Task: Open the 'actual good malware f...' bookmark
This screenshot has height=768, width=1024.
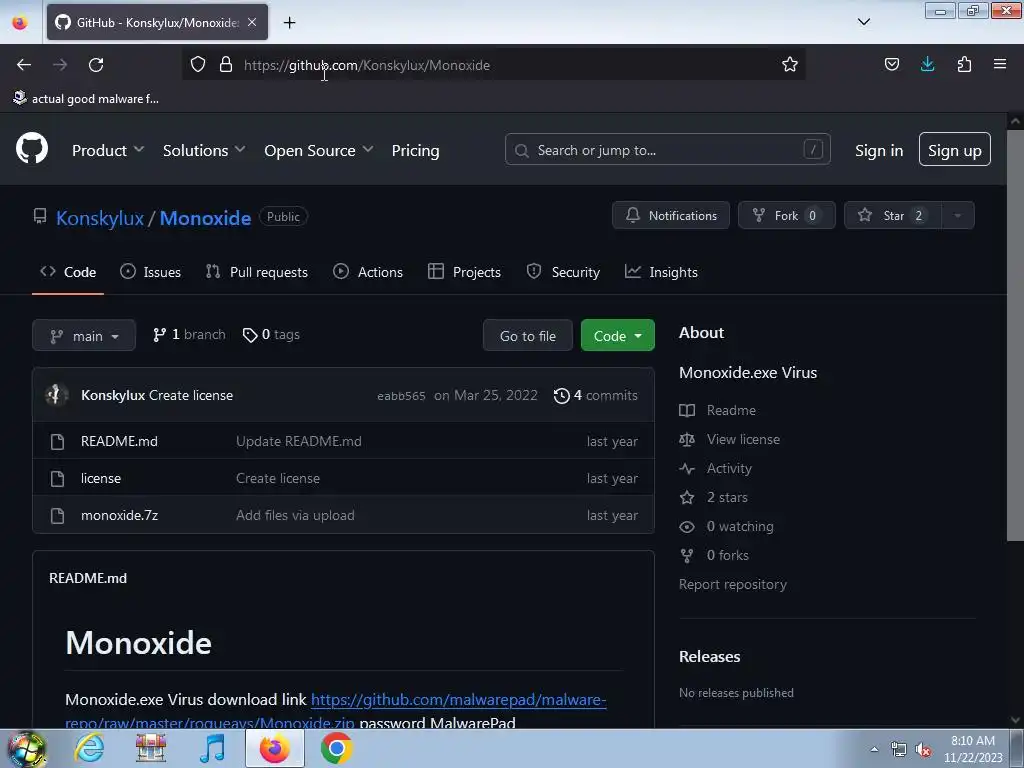Action: (86, 99)
